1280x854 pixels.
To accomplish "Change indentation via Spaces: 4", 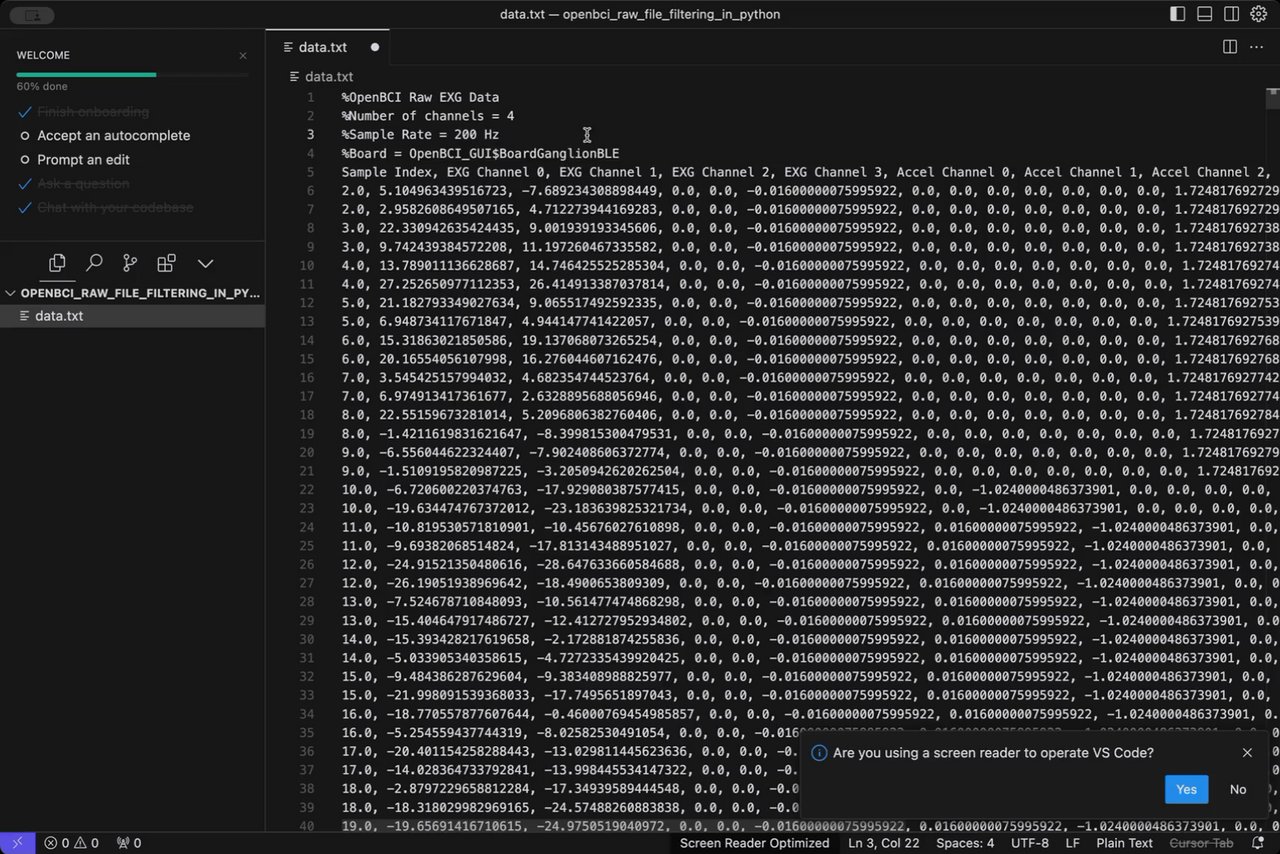I will coord(965,843).
